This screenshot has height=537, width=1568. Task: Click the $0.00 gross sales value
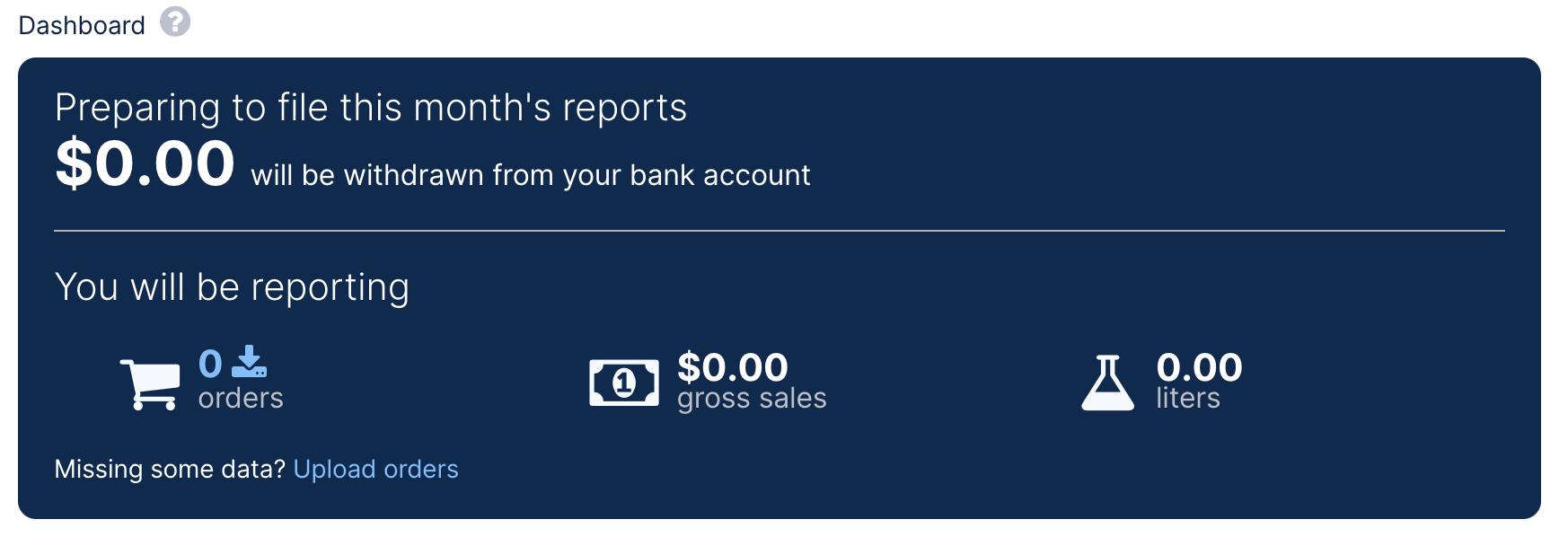(x=732, y=366)
